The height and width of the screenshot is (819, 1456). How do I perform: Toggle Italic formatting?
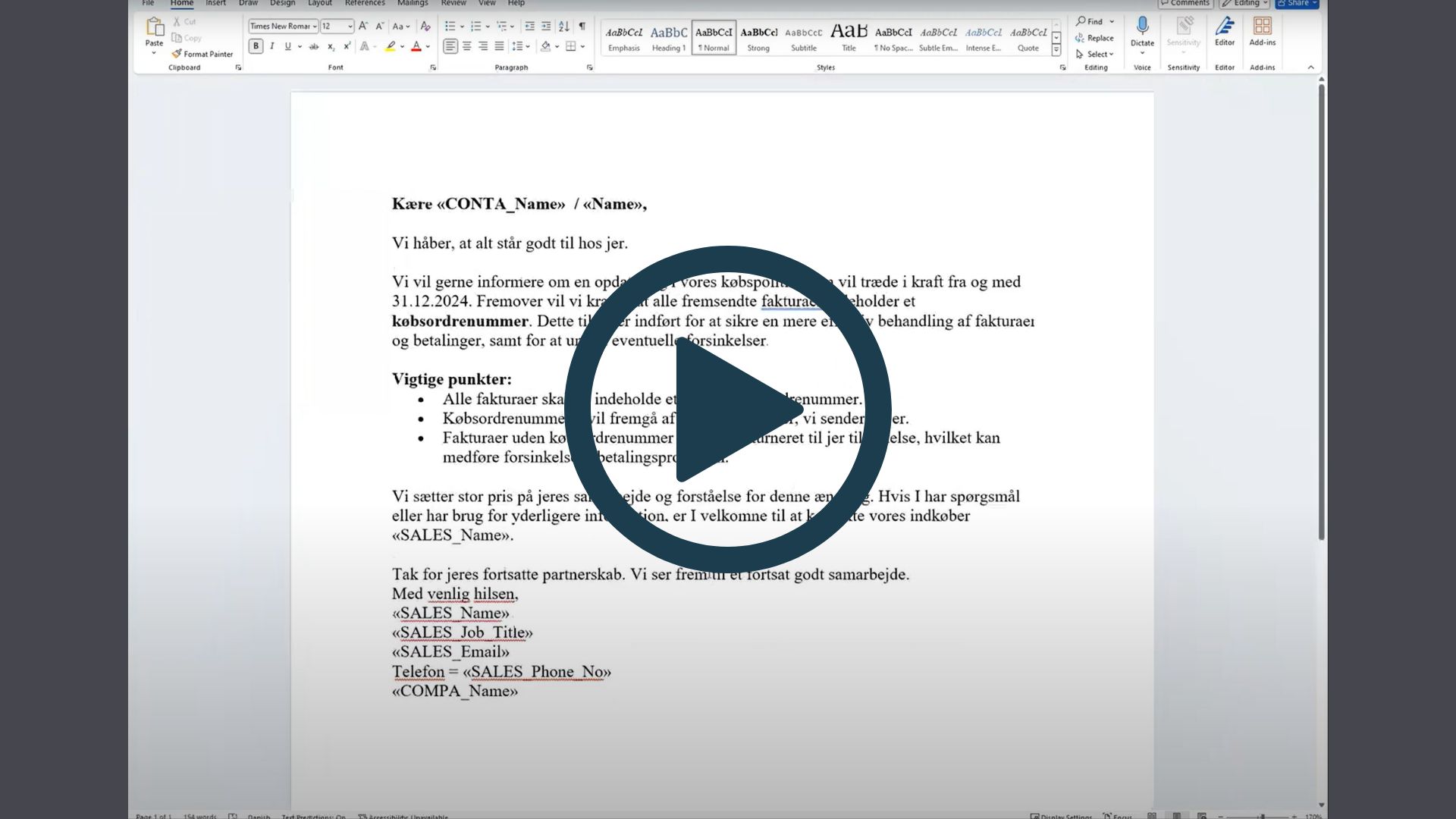(x=271, y=46)
